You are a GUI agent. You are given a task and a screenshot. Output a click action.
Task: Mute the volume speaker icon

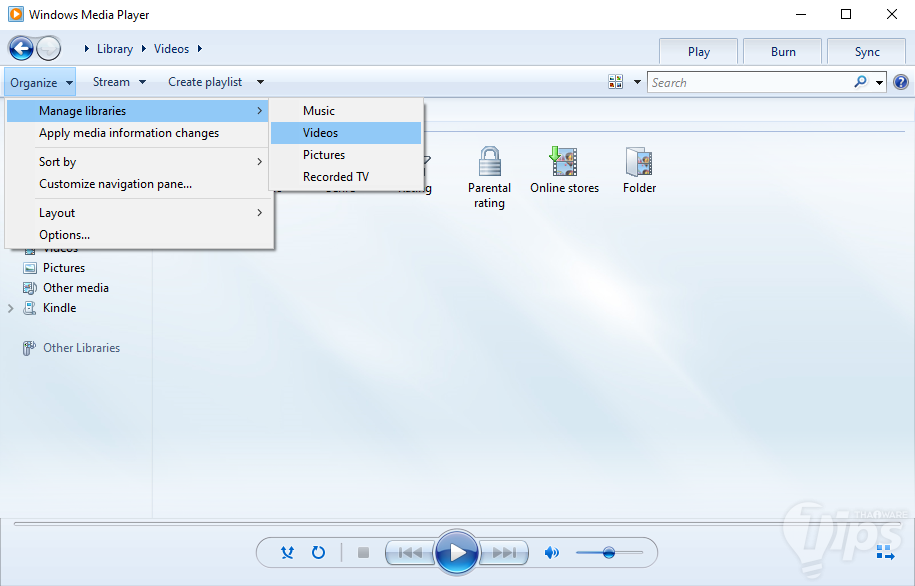click(551, 552)
